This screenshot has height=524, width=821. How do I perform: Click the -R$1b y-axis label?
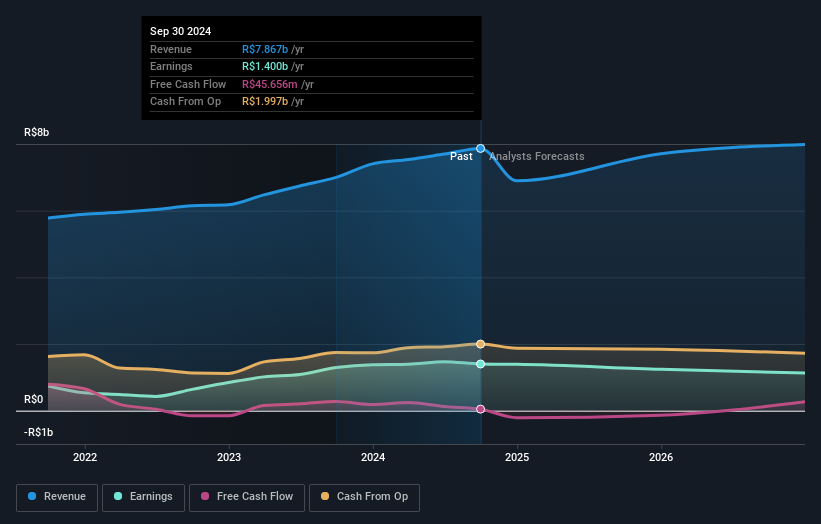(39, 432)
